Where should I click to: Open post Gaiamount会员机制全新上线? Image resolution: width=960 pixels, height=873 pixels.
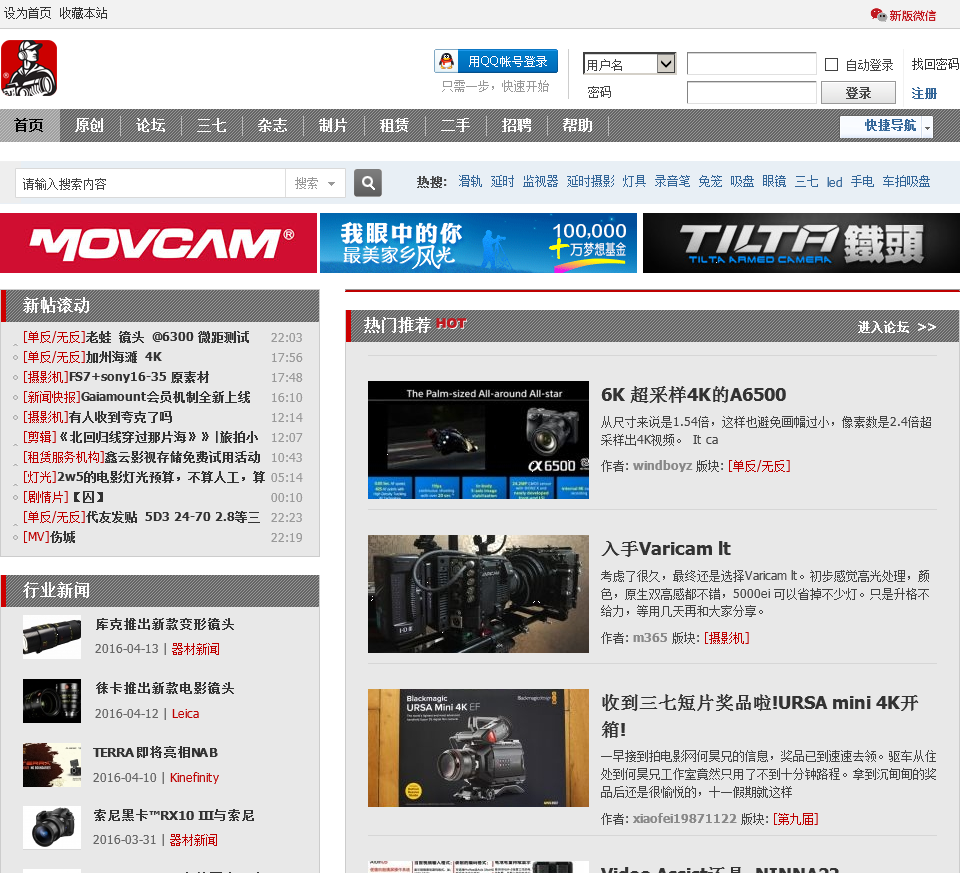[x=165, y=397]
